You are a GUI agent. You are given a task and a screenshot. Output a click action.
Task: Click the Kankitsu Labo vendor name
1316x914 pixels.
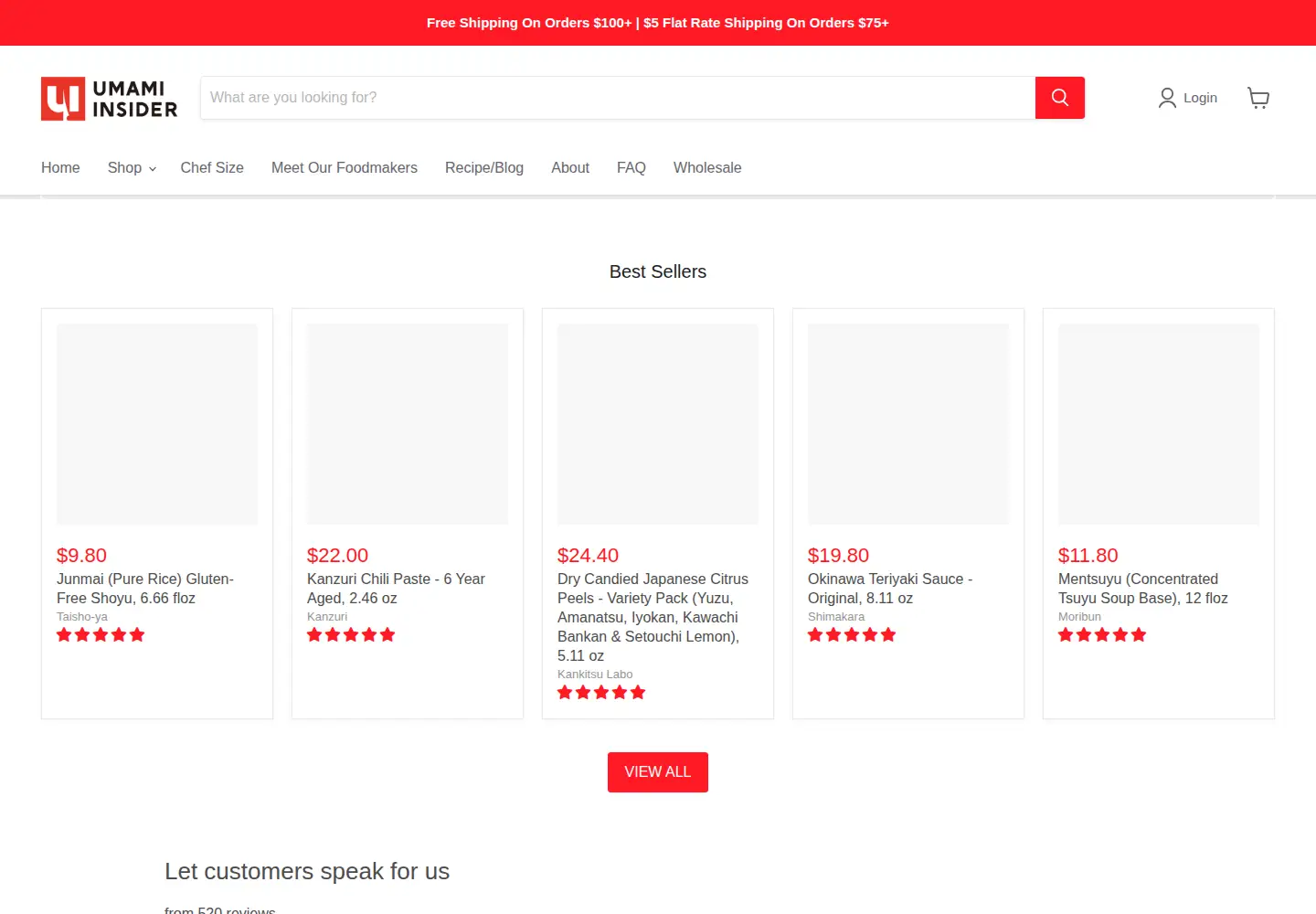pyautogui.click(x=595, y=675)
